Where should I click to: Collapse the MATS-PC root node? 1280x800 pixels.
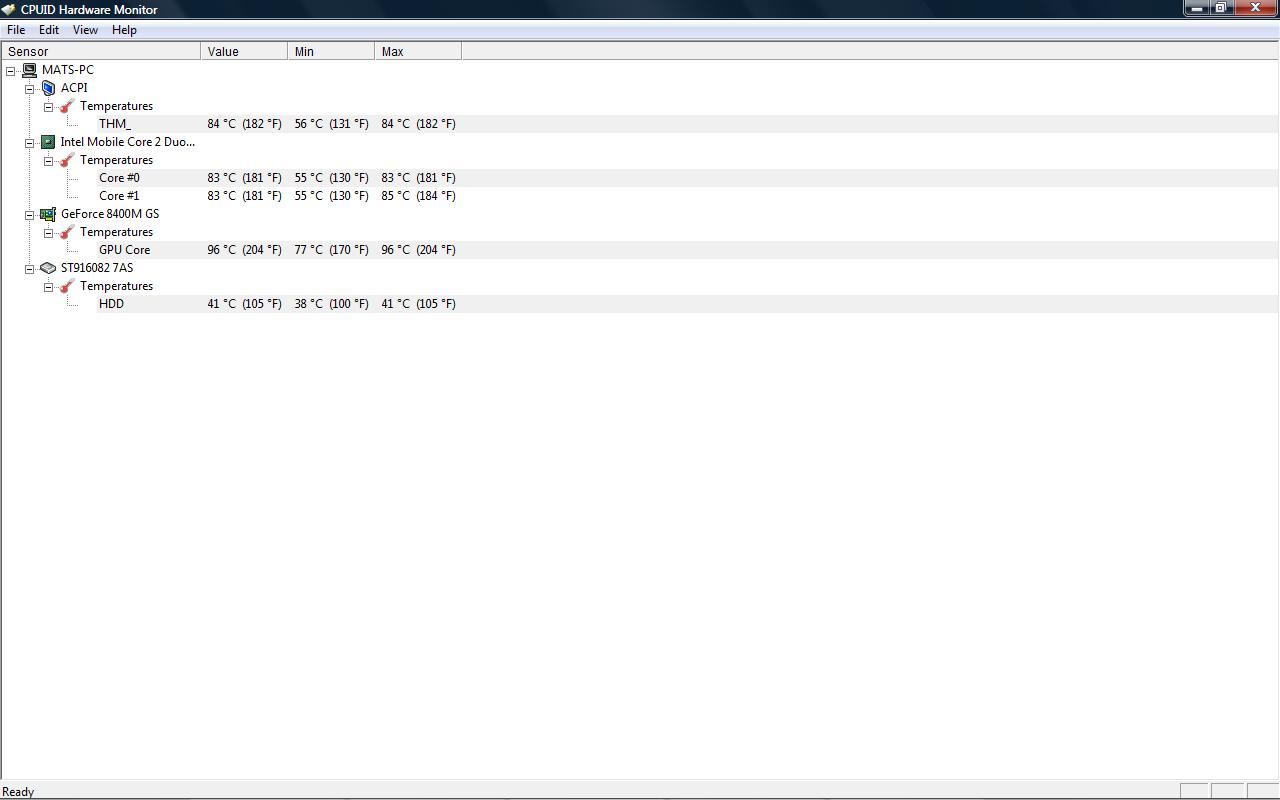pyautogui.click(x=11, y=71)
